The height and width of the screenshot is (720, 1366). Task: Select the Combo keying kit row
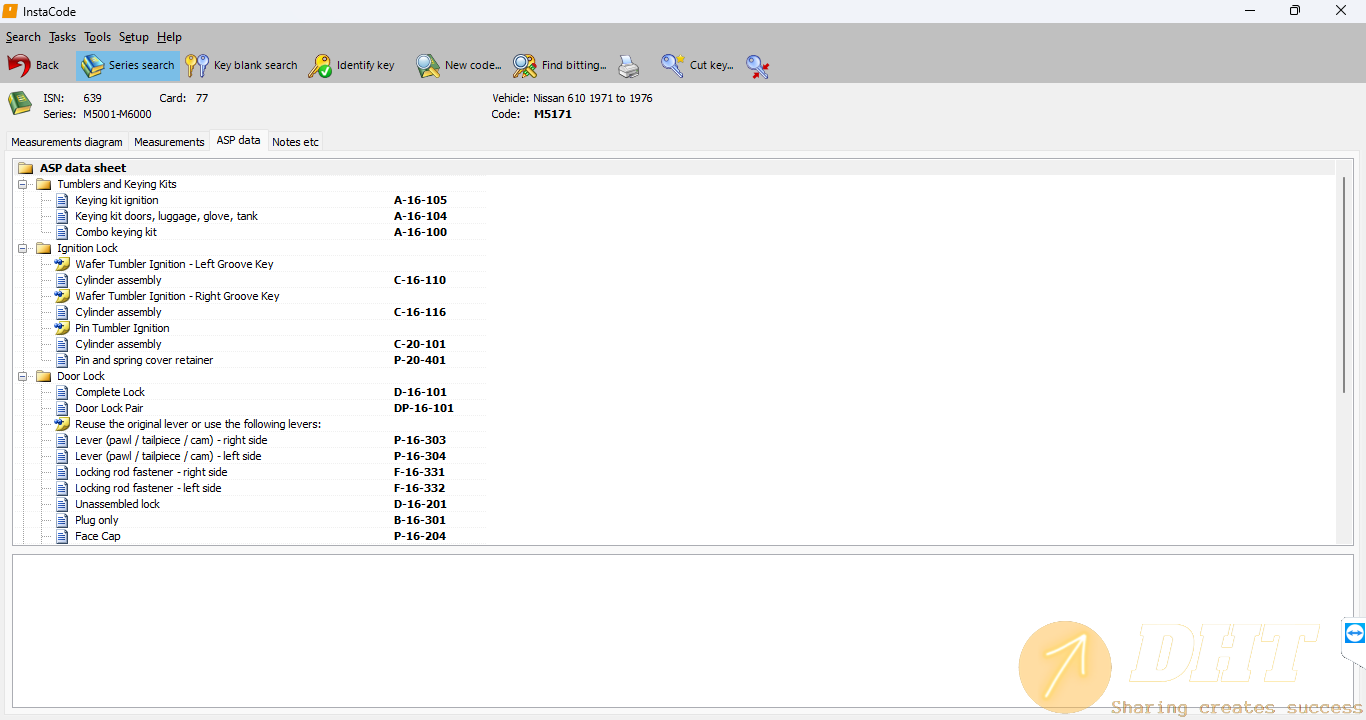click(116, 232)
